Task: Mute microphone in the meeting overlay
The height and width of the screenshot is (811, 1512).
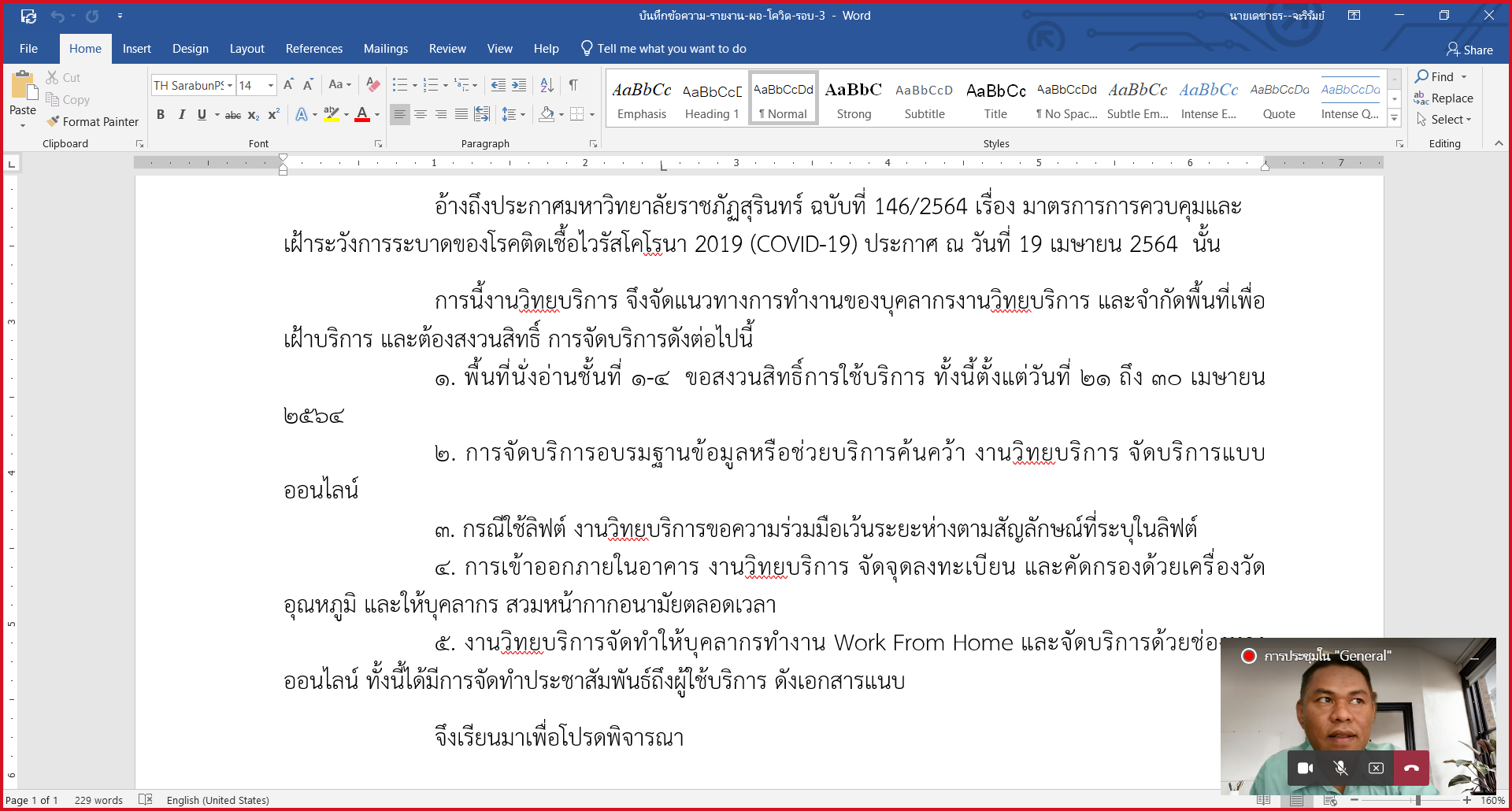Action: click(1340, 768)
